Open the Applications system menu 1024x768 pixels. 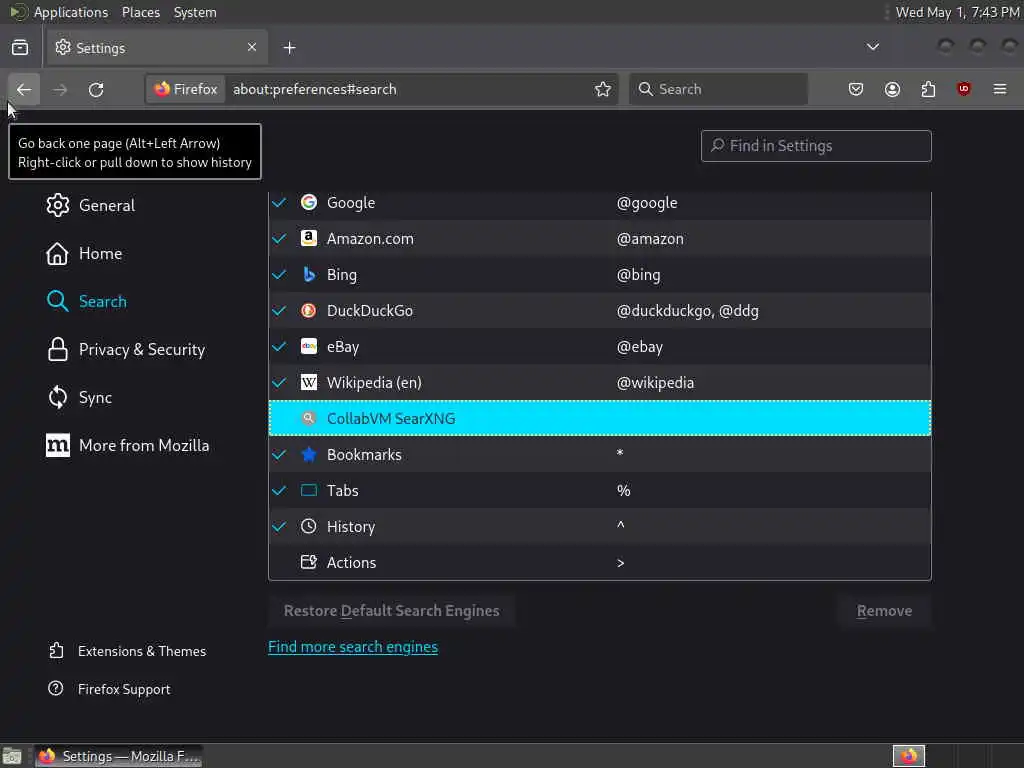coord(59,12)
